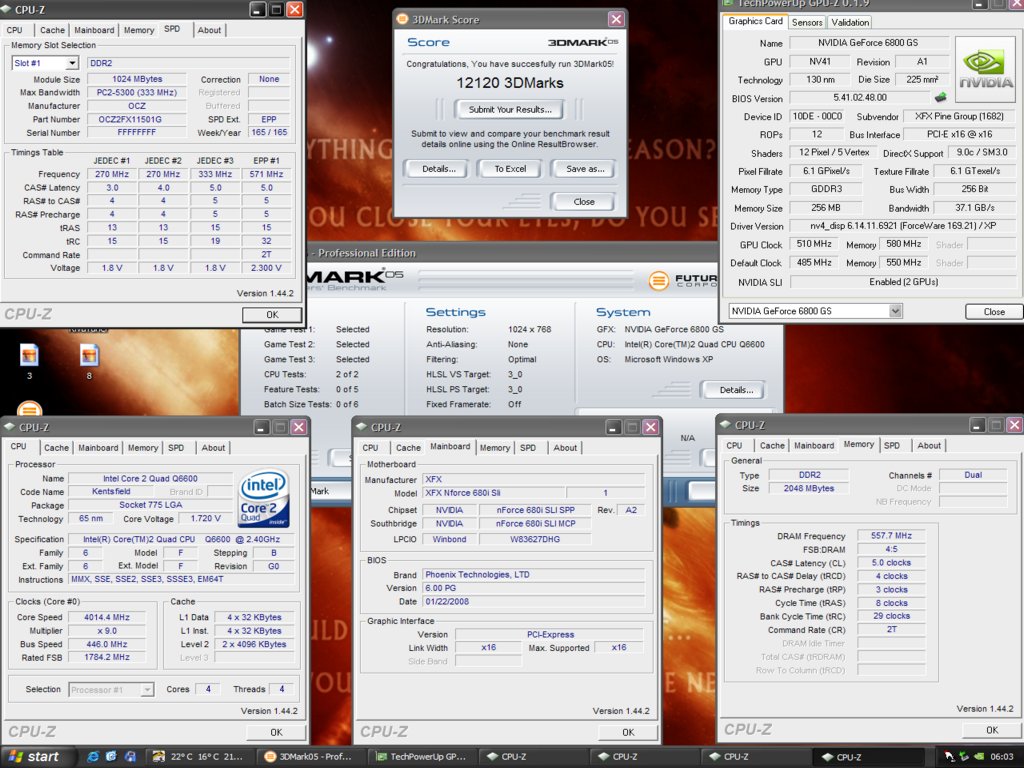Click the part number 'OCZ2FX11501G'
This screenshot has width=1024, height=768.
click(x=136, y=120)
